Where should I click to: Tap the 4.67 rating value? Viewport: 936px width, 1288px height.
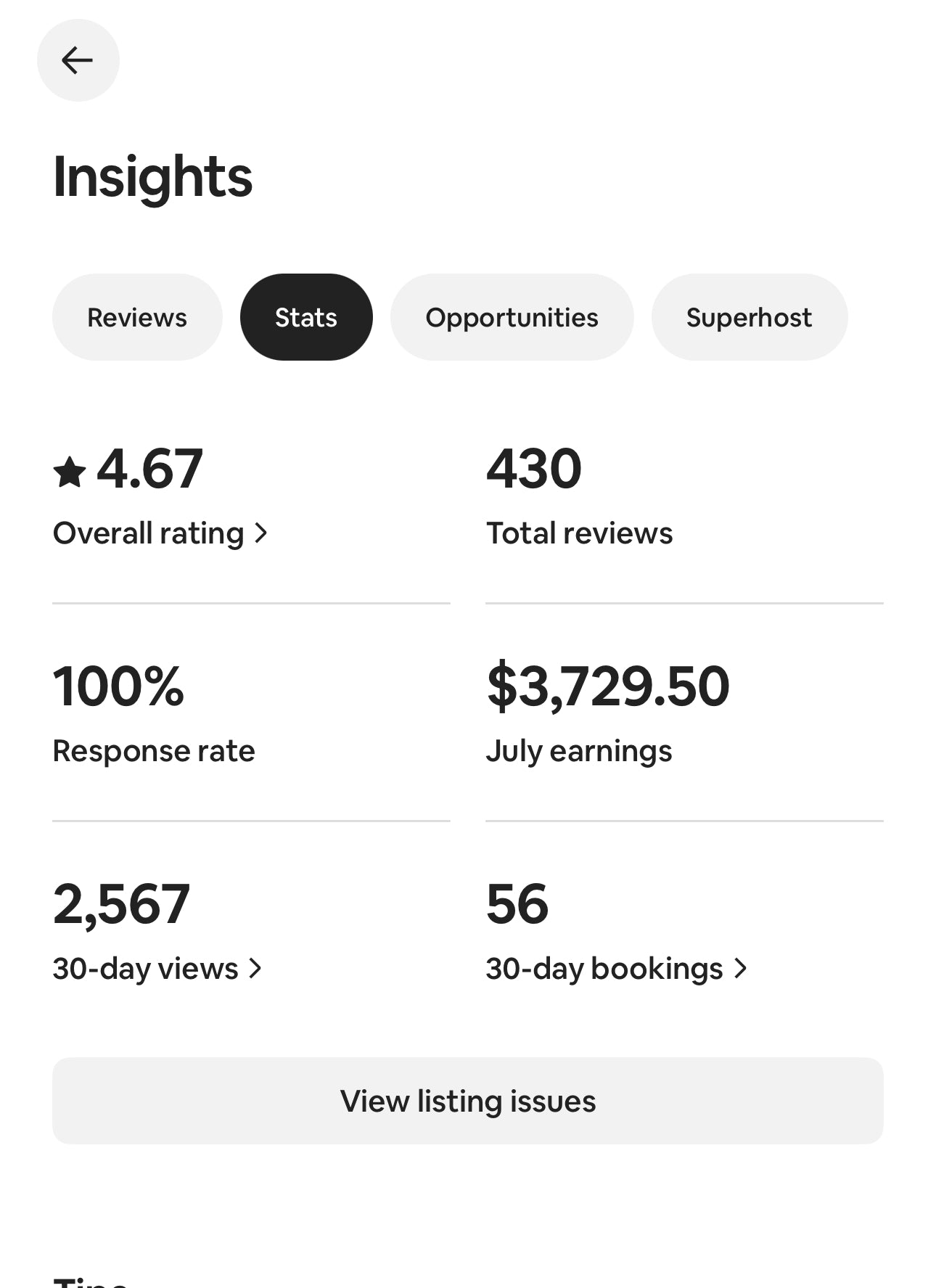coord(149,469)
